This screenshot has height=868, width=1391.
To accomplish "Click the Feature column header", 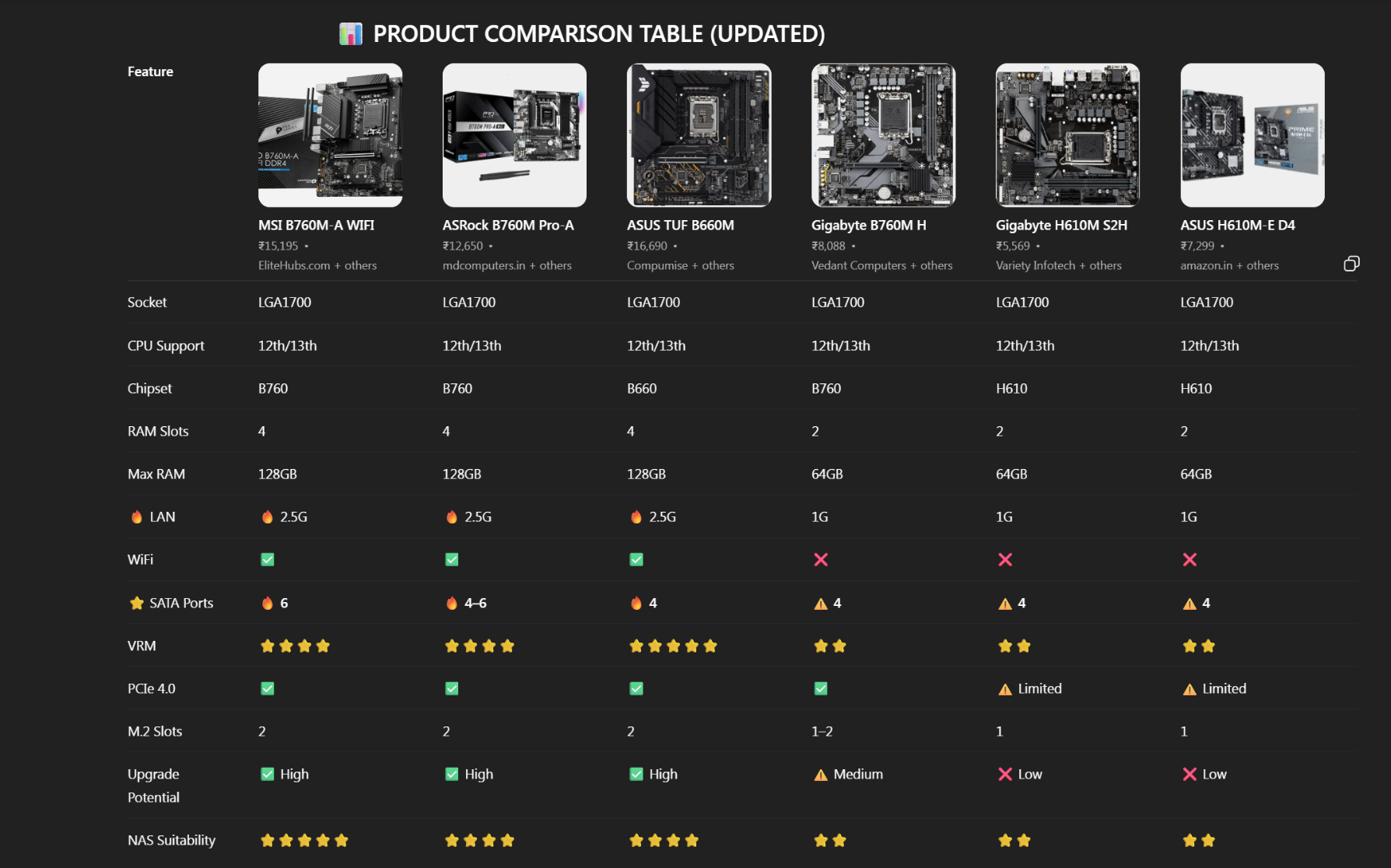I will click(150, 72).
